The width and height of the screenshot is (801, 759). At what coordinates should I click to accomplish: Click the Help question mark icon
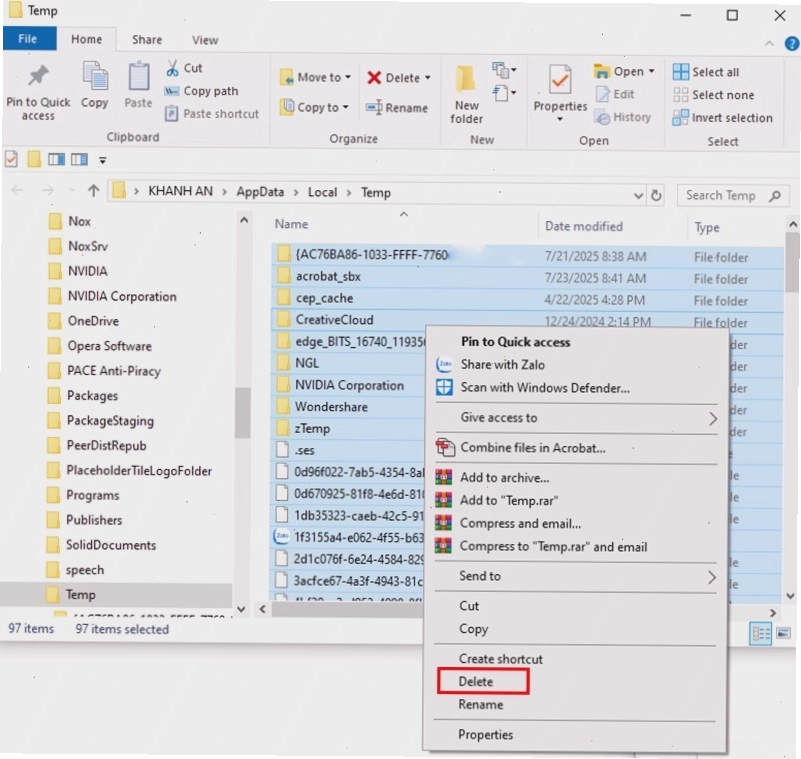(791, 44)
